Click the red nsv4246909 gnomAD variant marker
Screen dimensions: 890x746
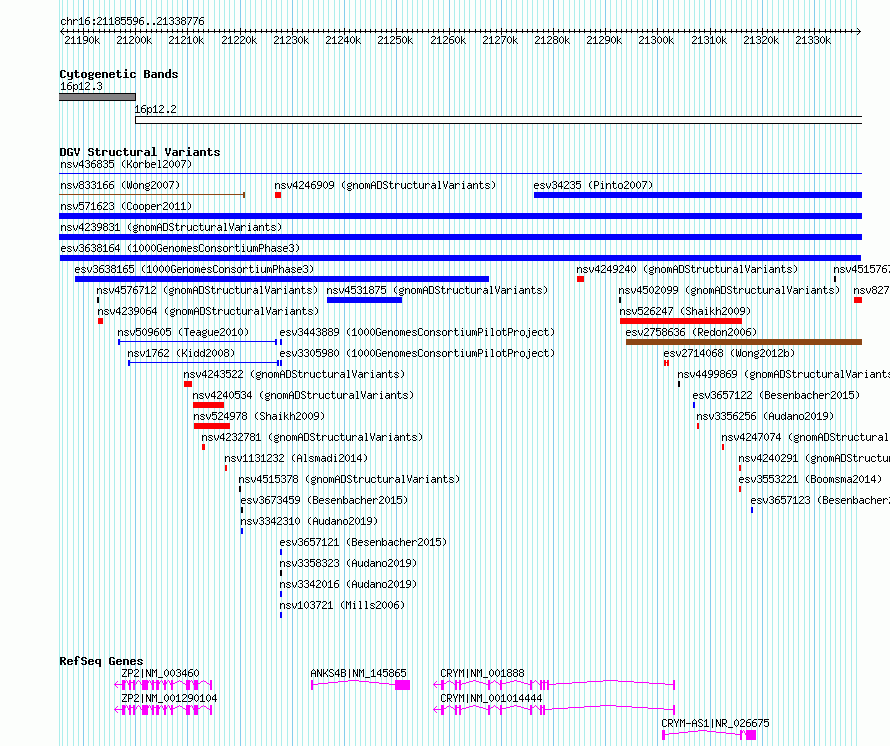pos(278,195)
